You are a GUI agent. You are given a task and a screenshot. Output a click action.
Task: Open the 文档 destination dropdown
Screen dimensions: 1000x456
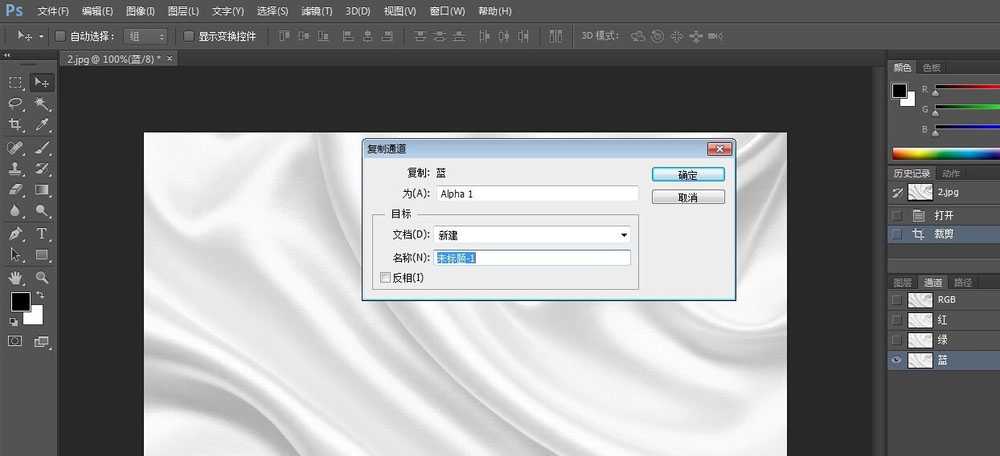[534, 235]
